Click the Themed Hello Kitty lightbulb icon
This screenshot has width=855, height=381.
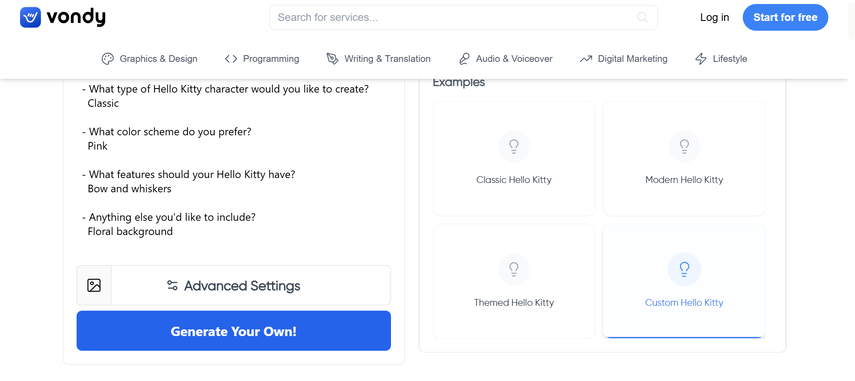(514, 269)
